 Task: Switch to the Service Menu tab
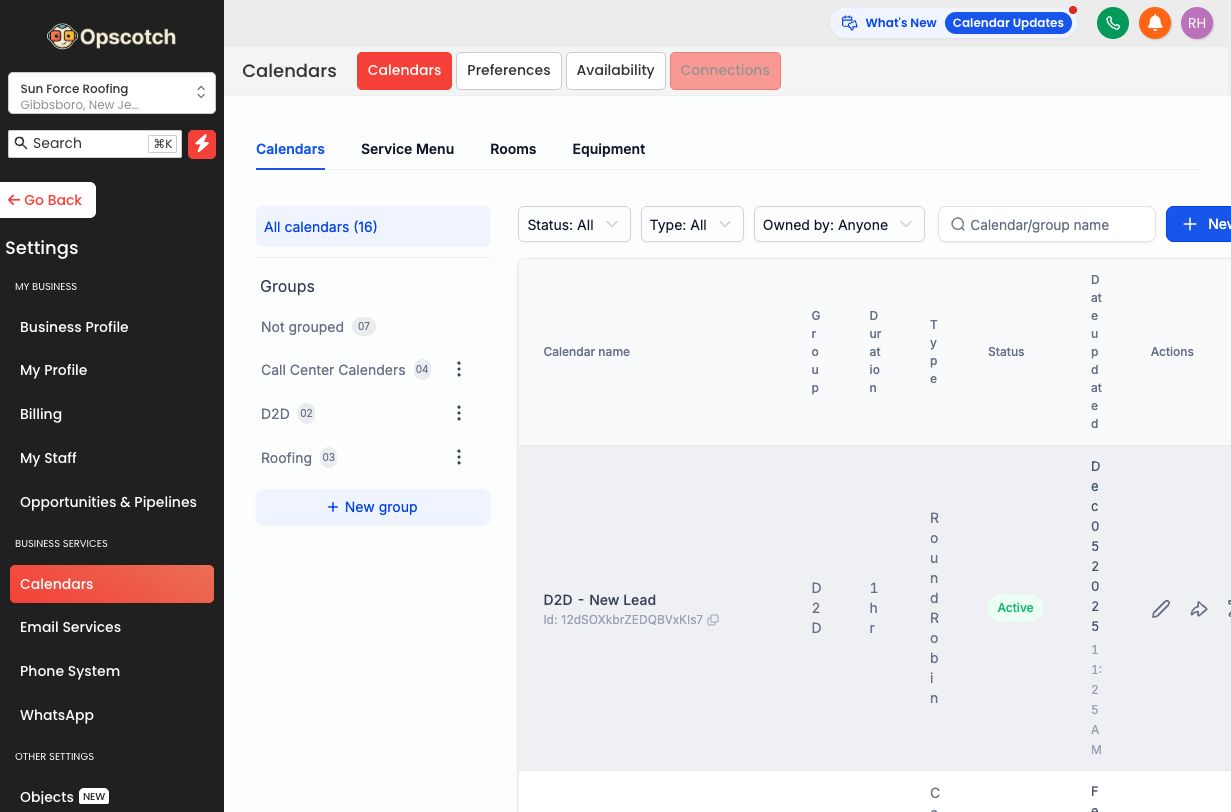407,149
